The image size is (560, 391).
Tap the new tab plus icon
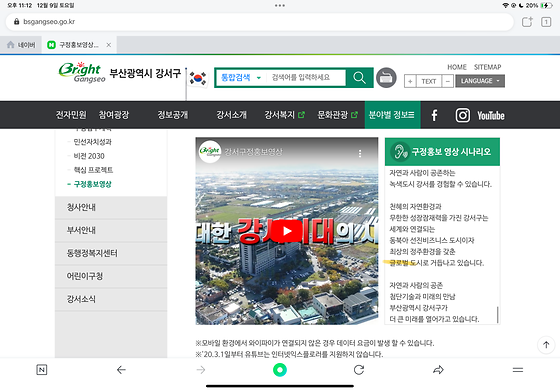(527, 22)
